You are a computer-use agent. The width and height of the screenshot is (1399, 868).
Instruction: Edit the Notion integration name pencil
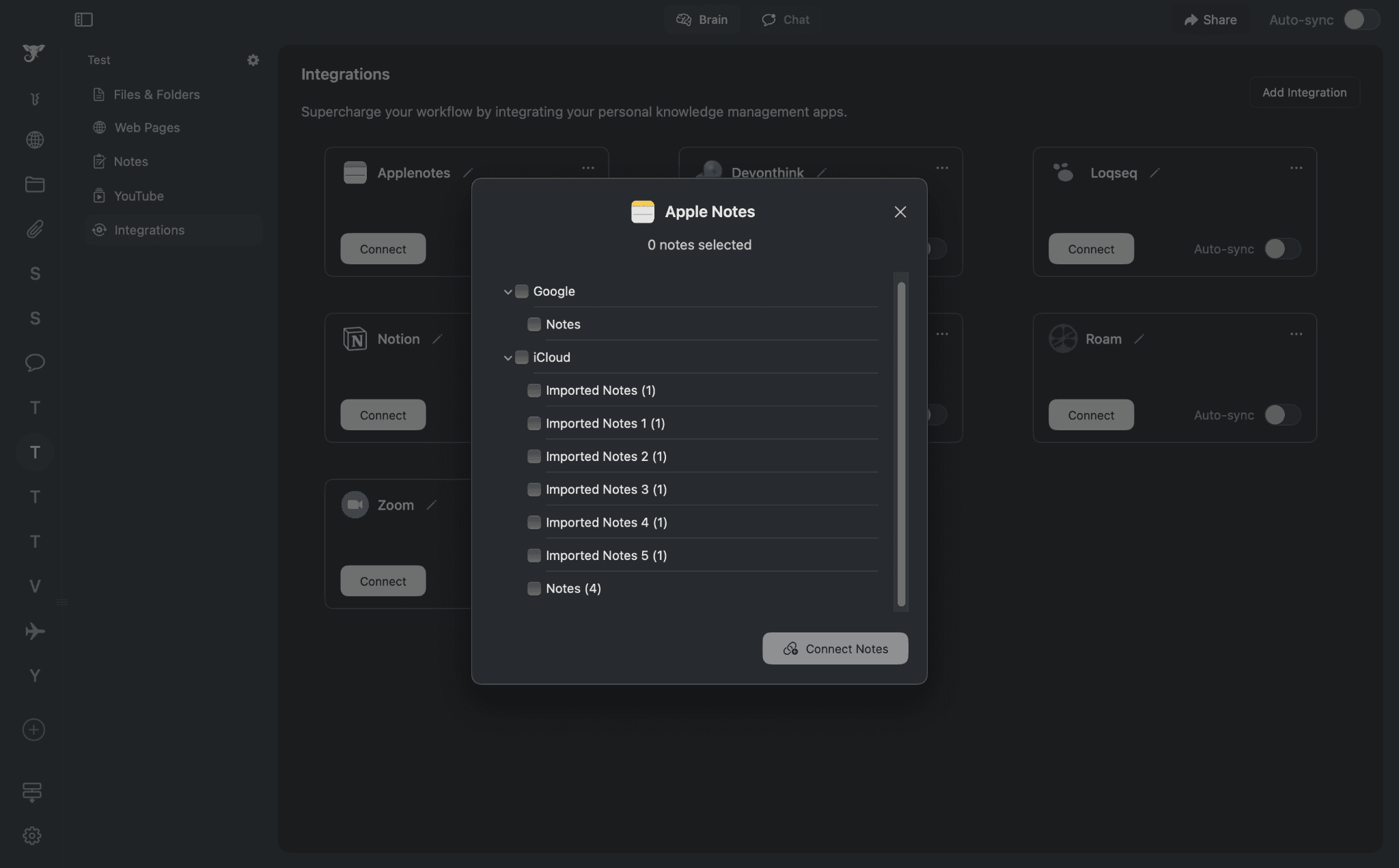(x=437, y=339)
